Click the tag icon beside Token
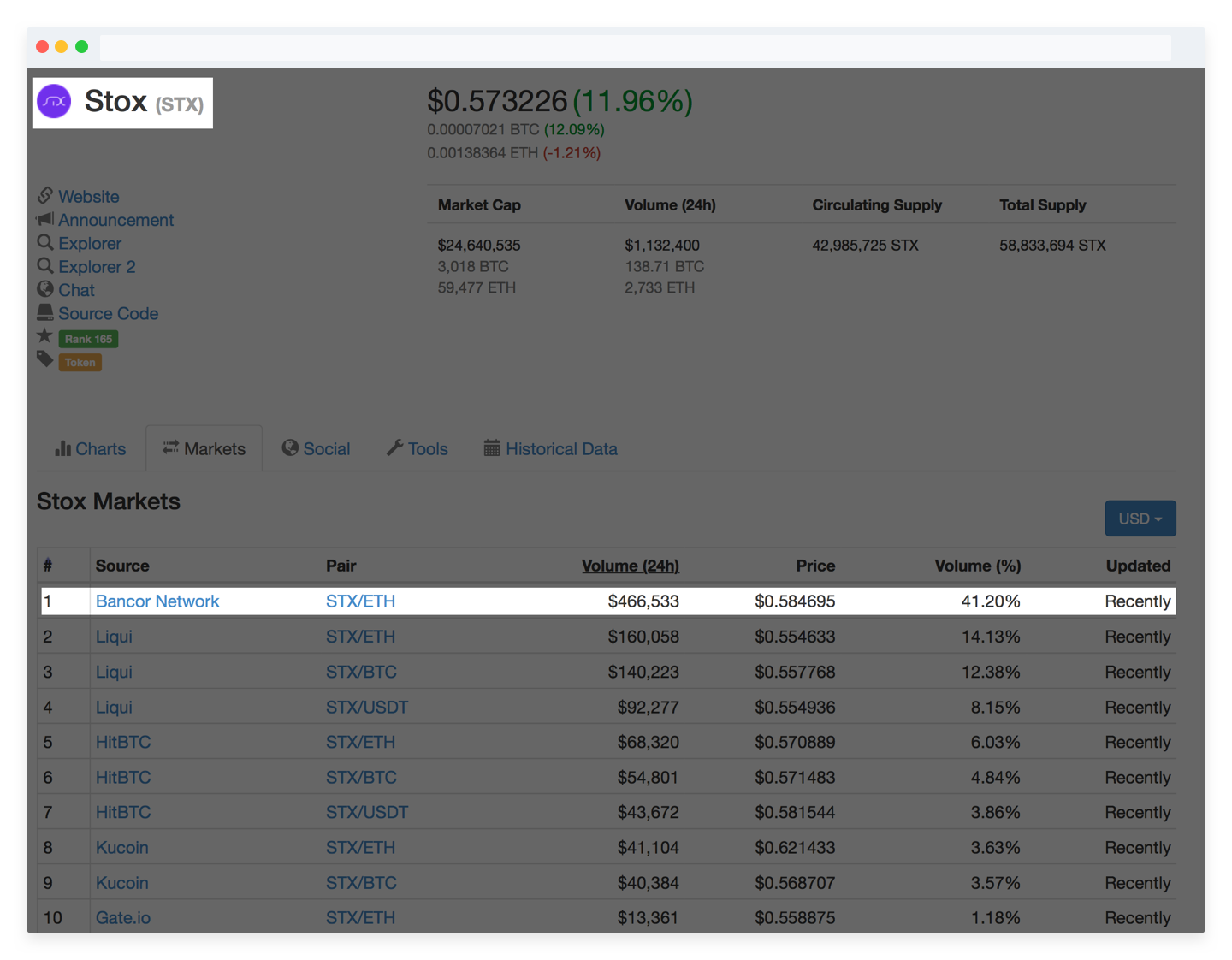This screenshot has width=1232, height=960. (45, 359)
